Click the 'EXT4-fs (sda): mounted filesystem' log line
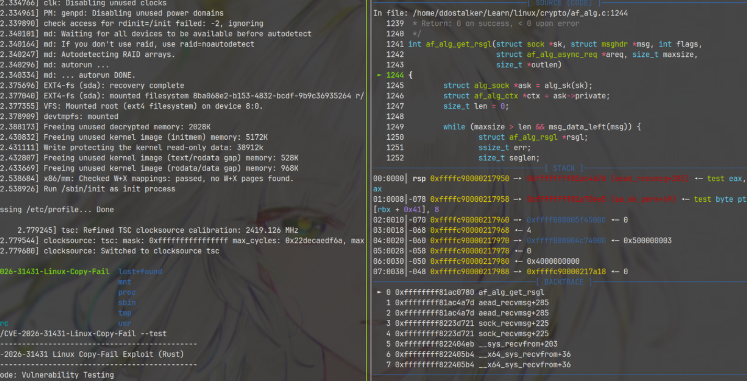747x381 pixels. click(182, 96)
